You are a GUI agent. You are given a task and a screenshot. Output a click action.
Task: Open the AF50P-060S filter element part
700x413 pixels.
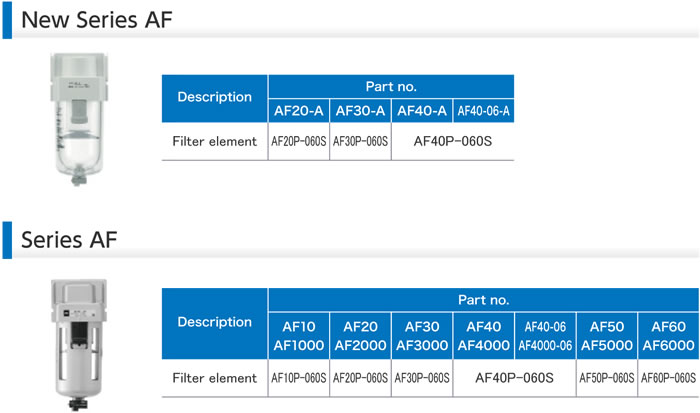pos(607,378)
